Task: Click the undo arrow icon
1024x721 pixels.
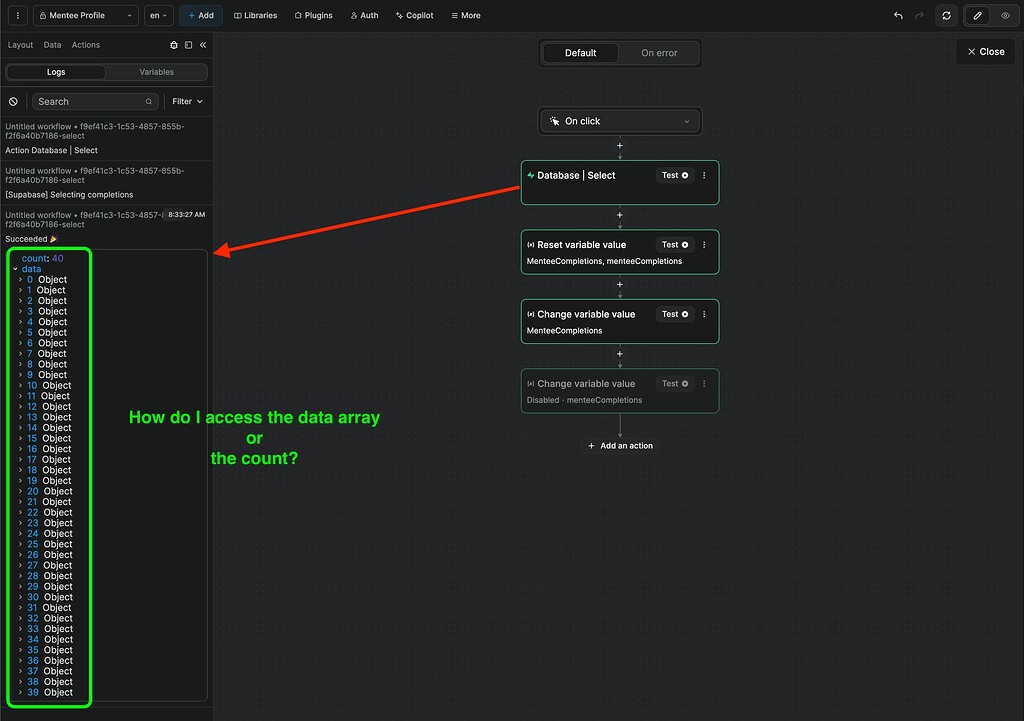Action: (x=899, y=15)
